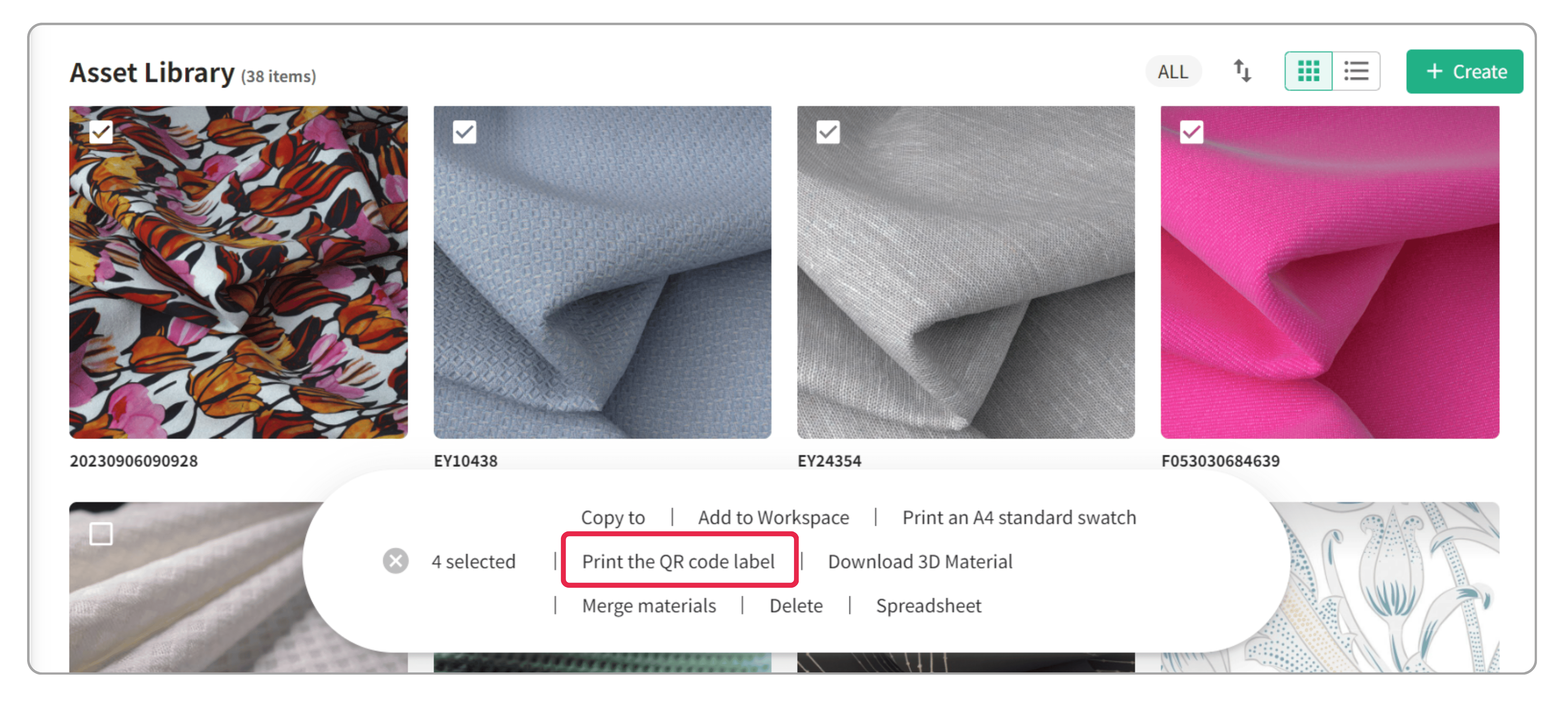This screenshot has width=1568, height=715.
Task: Open the ALL filter dropdown
Action: tap(1173, 71)
